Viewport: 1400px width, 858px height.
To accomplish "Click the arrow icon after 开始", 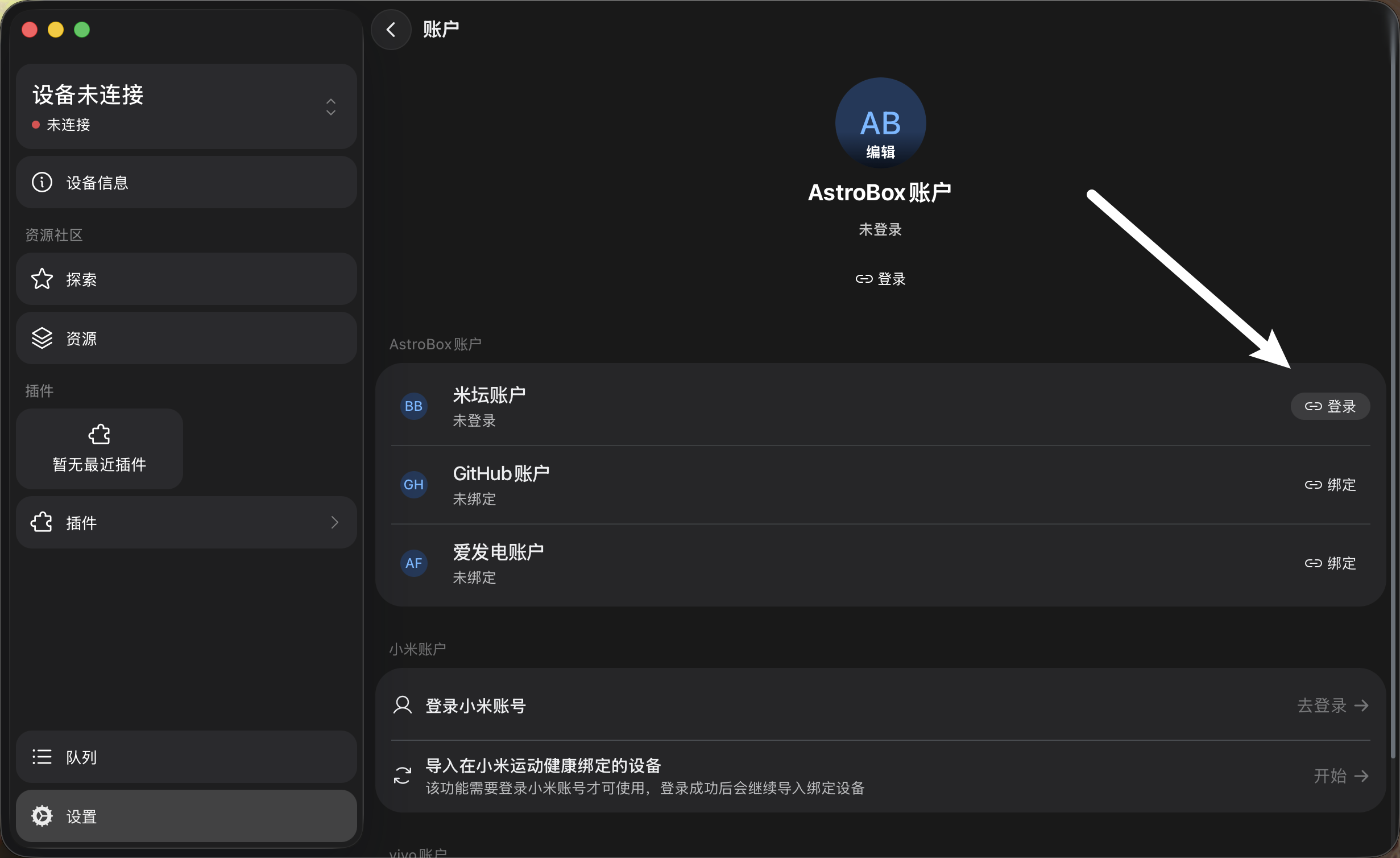I will [1361, 776].
